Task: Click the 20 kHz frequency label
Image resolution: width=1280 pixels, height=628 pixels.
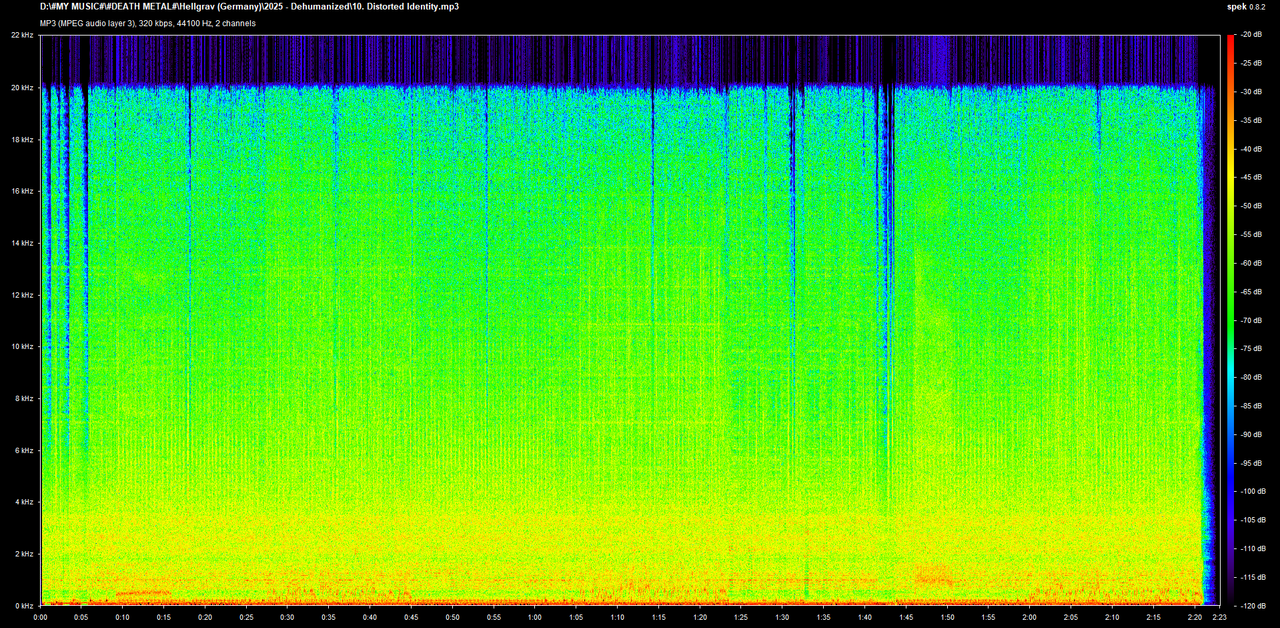Action: pyautogui.click(x=22, y=87)
